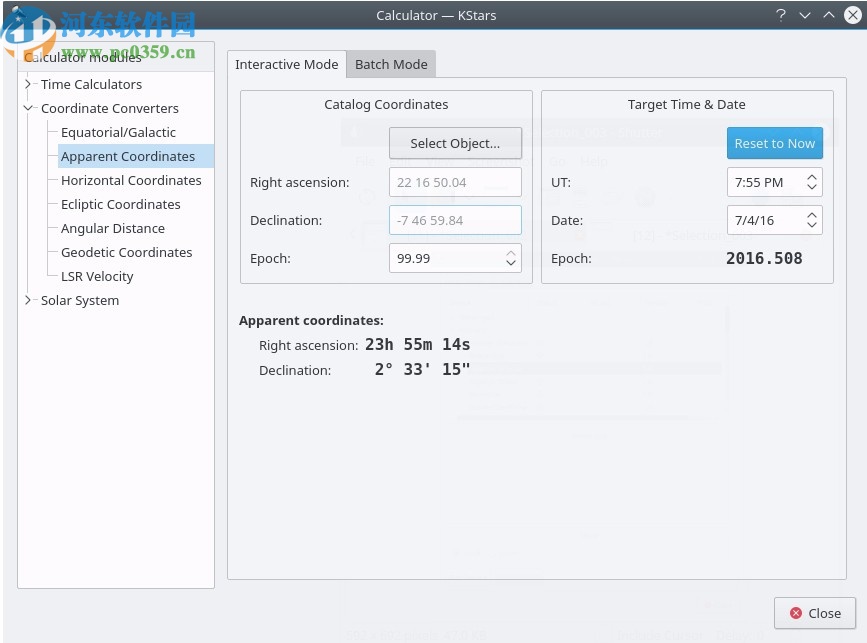The width and height of the screenshot is (867, 643).
Task: Choose Geodetic Coordinates module
Action: (x=126, y=252)
